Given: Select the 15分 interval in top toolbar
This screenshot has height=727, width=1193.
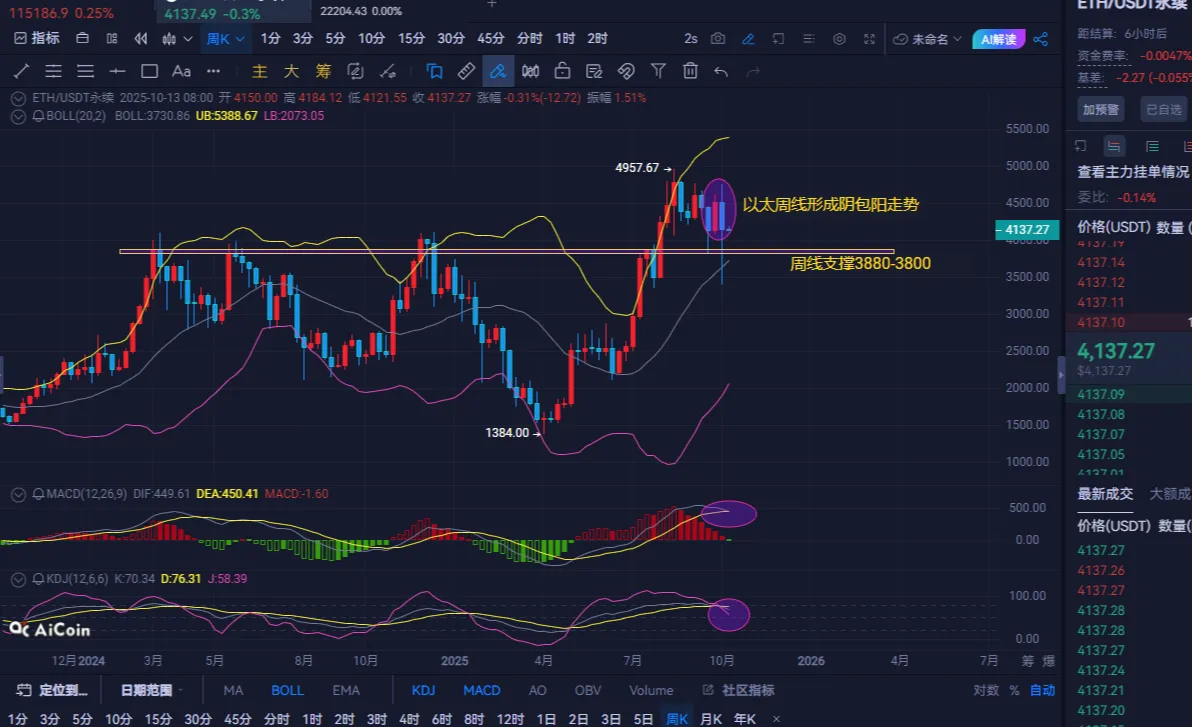Looking at the screenshot, I should (x=411, y=38).
